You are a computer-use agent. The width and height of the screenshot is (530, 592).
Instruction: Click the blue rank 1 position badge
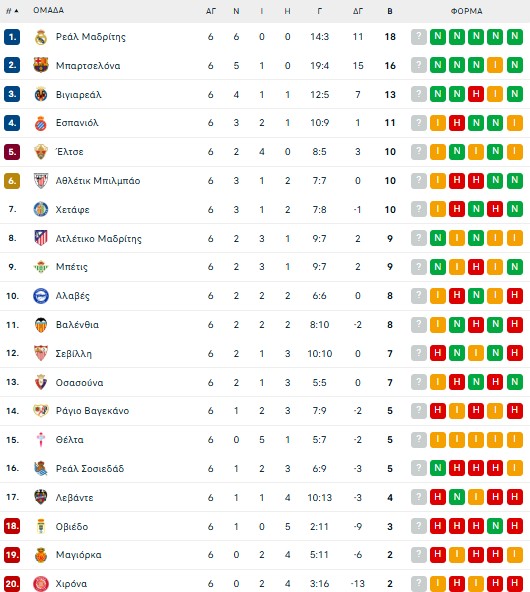[12, 37]
